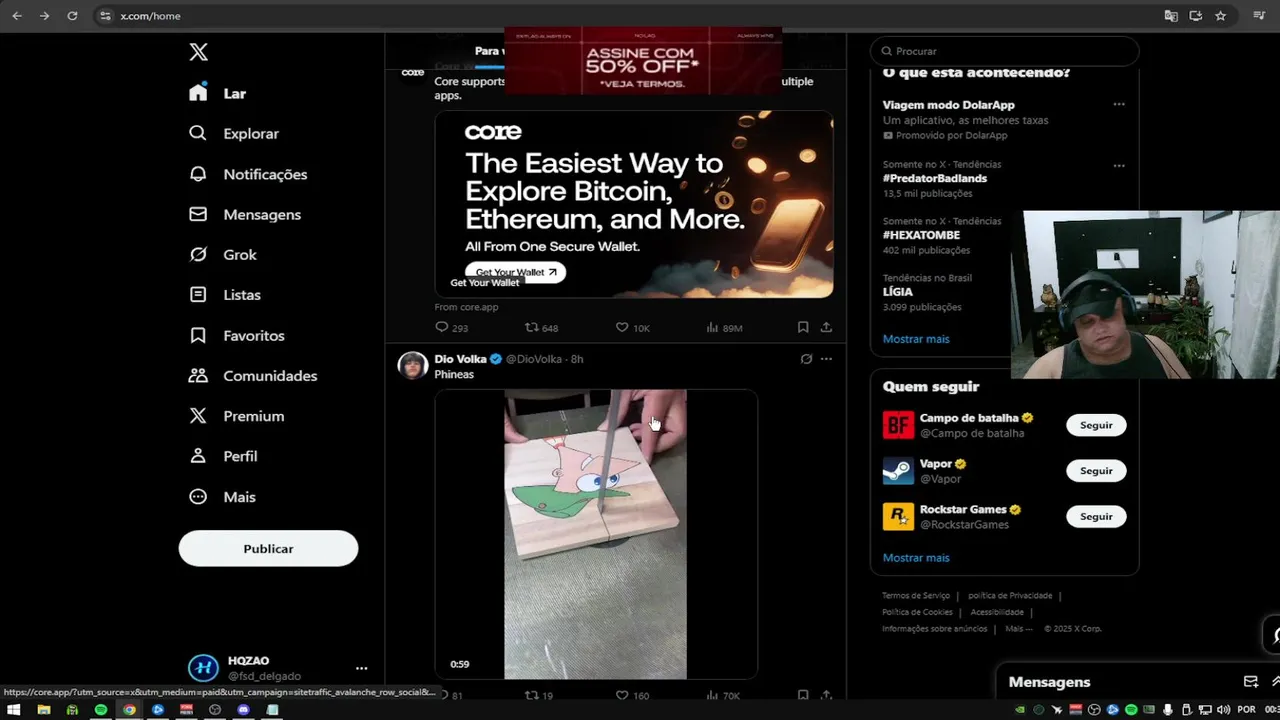Go to Lar (Home) in the sidebar

click(217, 93)
